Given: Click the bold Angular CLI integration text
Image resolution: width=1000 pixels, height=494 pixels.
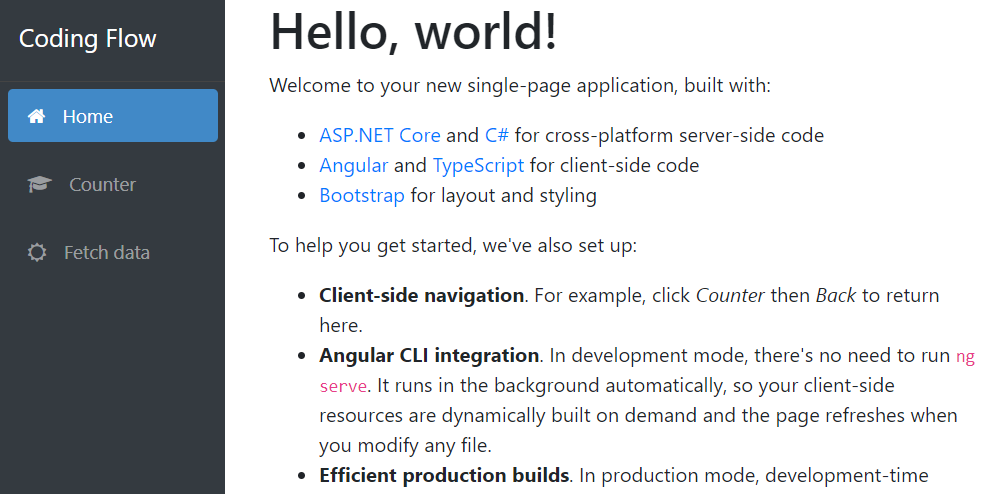Looking at the screenshot, I should click(x=429, y=355).
